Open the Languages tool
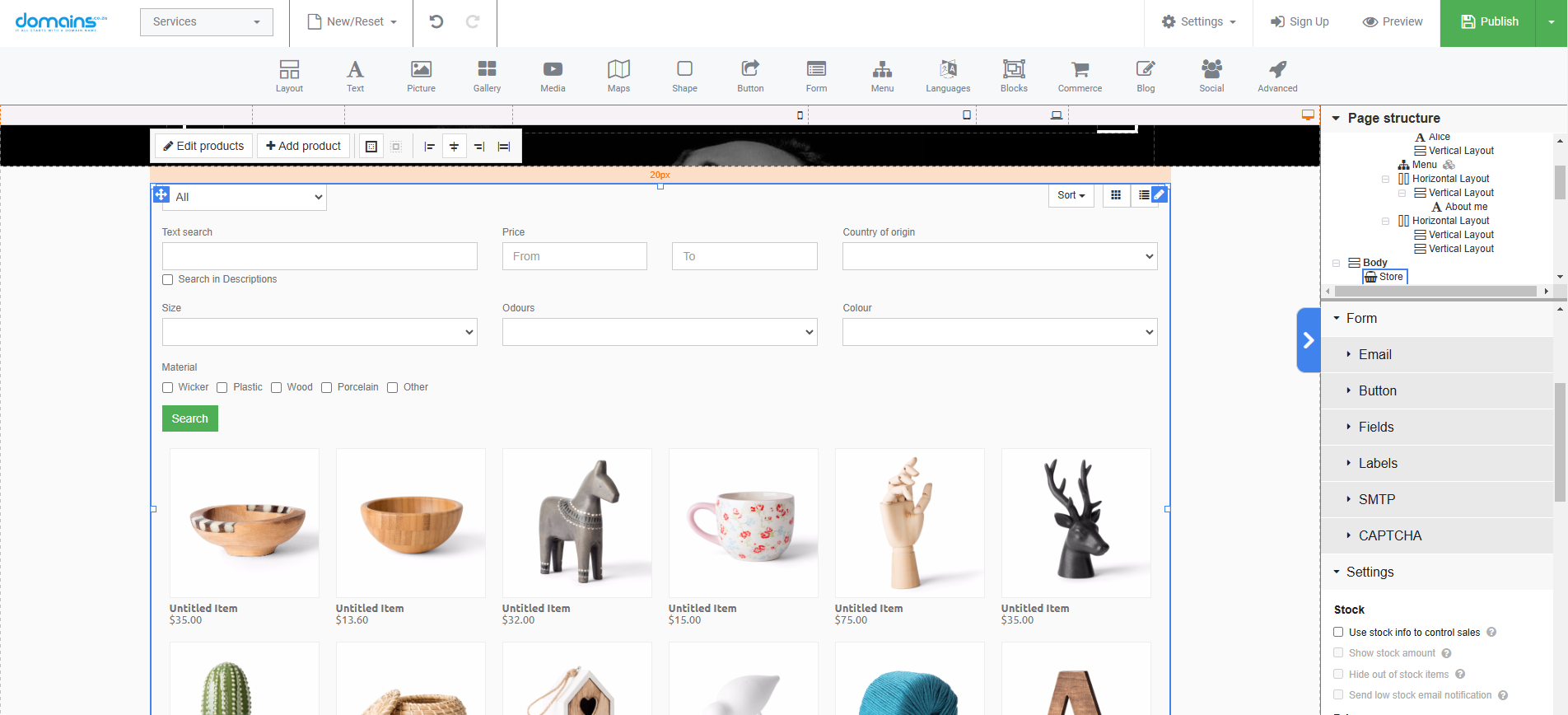This screenshot has height=715, width=1568. 948,76
